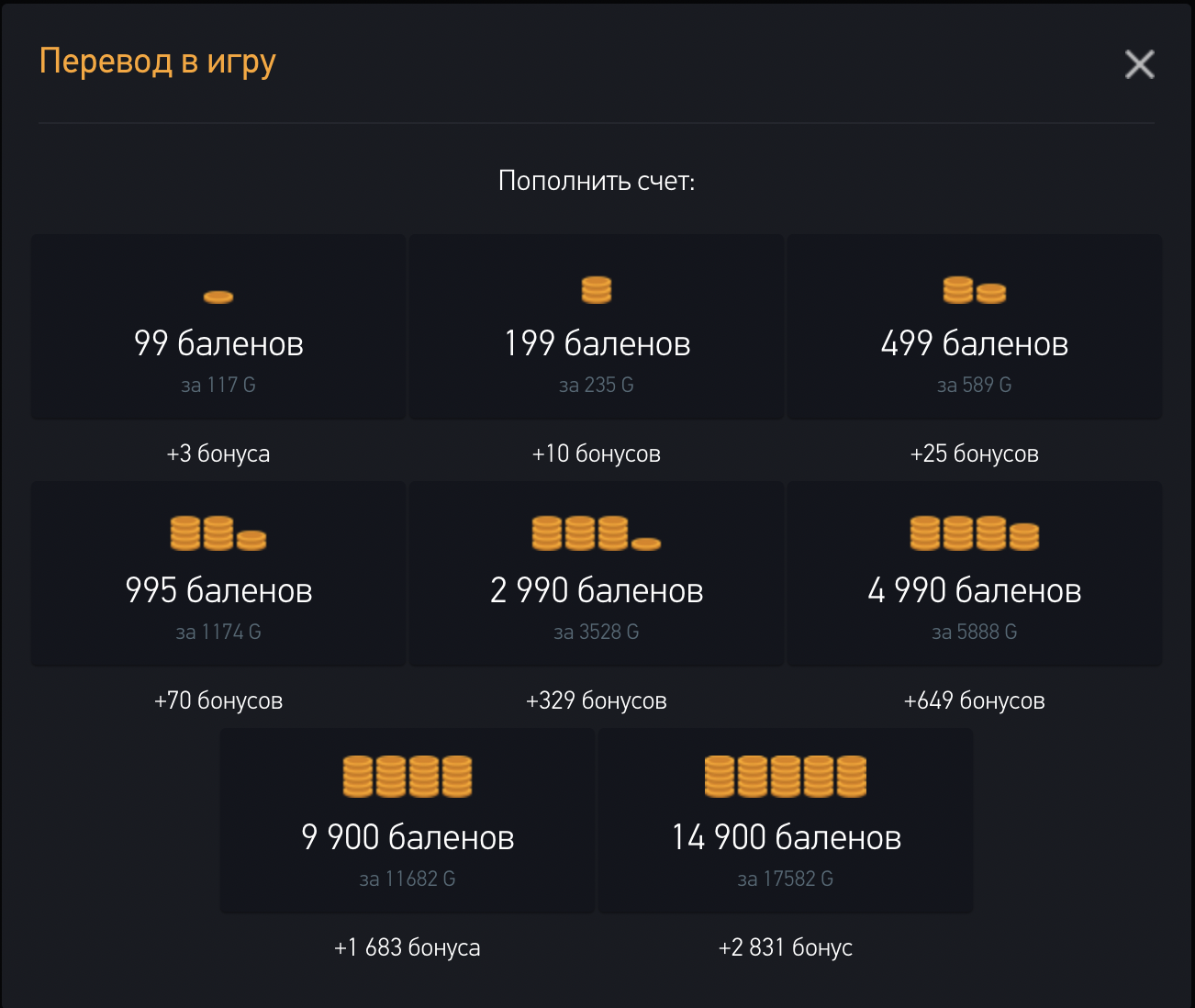The width and height of the screenshot is (1195, 1008).
Task: Select the 99 баленов package
Action: [218, 343]
